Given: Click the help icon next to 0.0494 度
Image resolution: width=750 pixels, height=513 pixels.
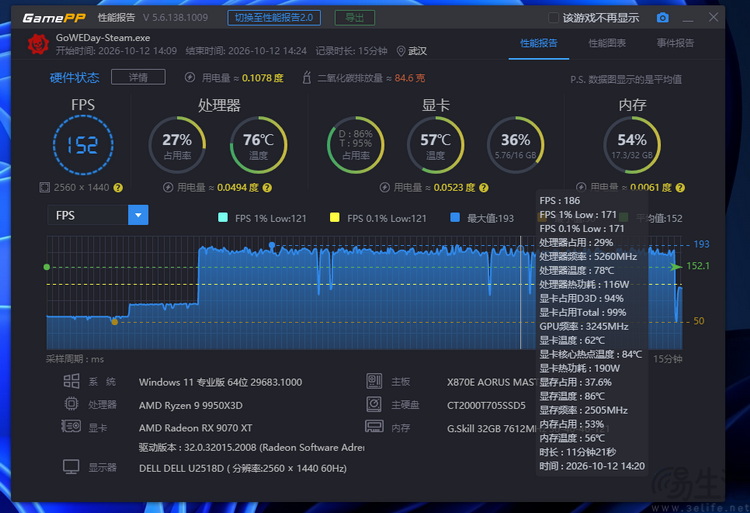Looking at the screenshot, I should pyautogui.click(x=267, y=188).
